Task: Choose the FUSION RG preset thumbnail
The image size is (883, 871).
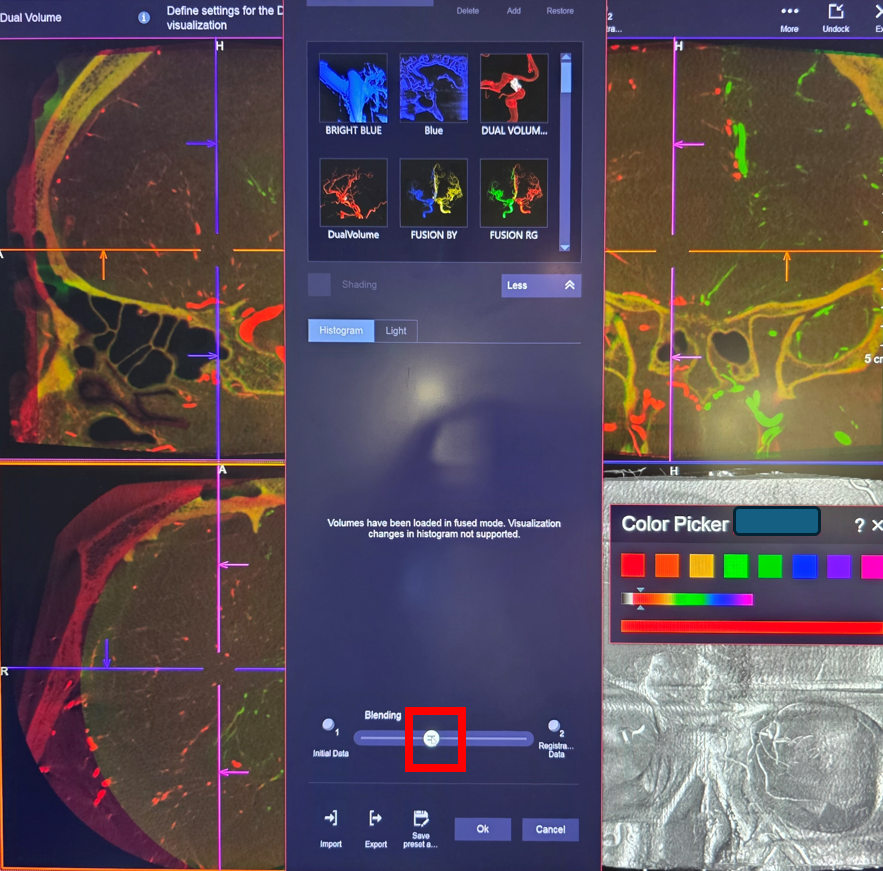Action: (514, 193)
